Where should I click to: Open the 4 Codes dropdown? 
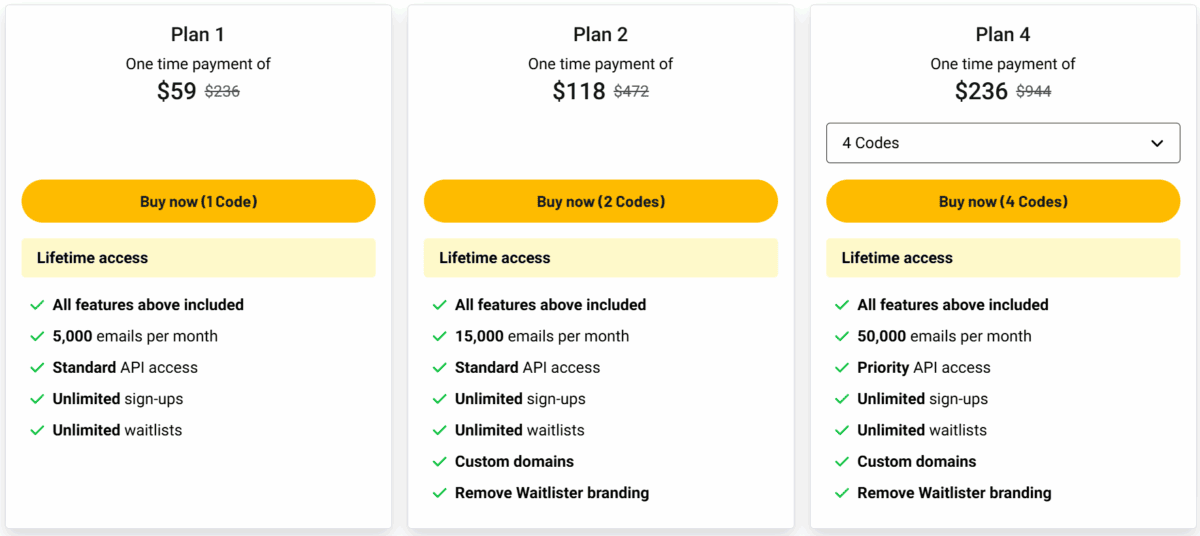click(1003, 143)
